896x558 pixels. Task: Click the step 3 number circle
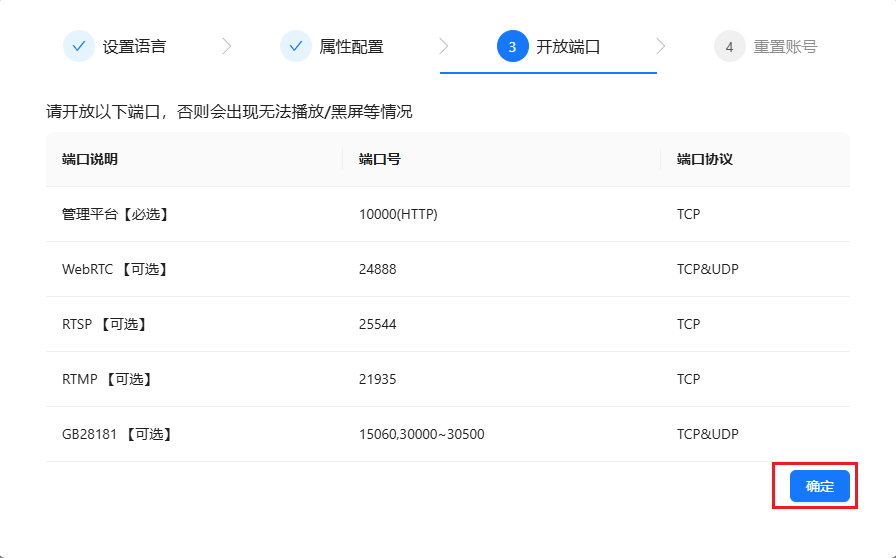[x=512, y=46]
